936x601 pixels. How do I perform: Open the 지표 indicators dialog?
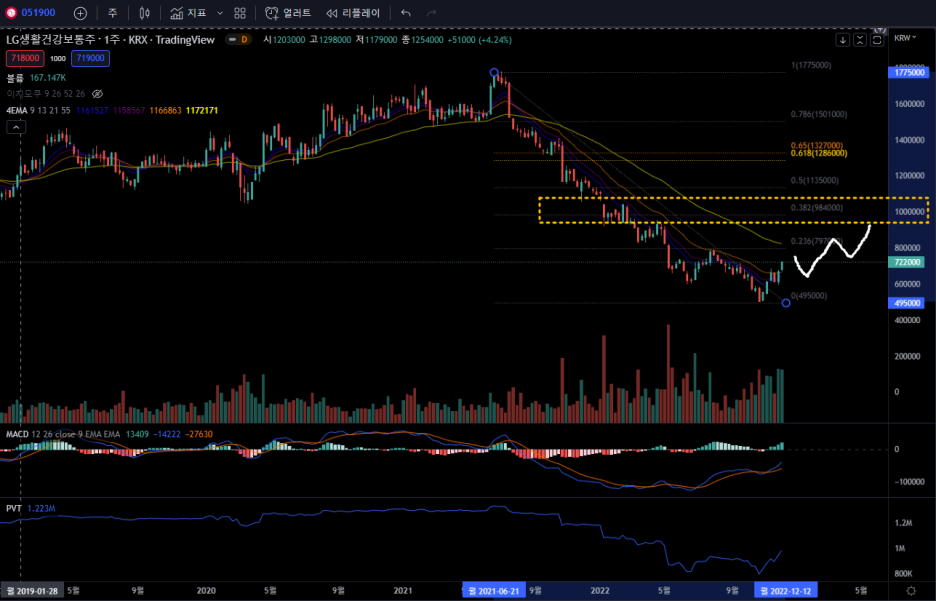pos(189,13)
